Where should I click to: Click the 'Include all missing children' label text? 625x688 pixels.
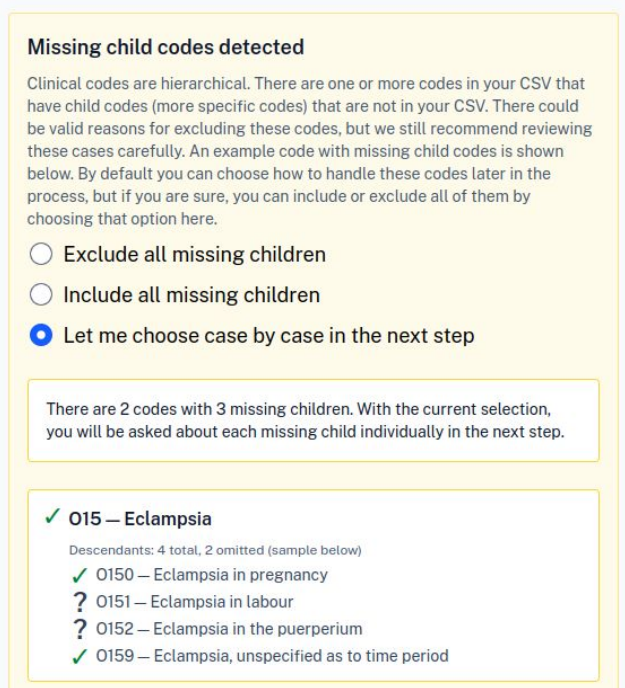[x=191, y=295]
